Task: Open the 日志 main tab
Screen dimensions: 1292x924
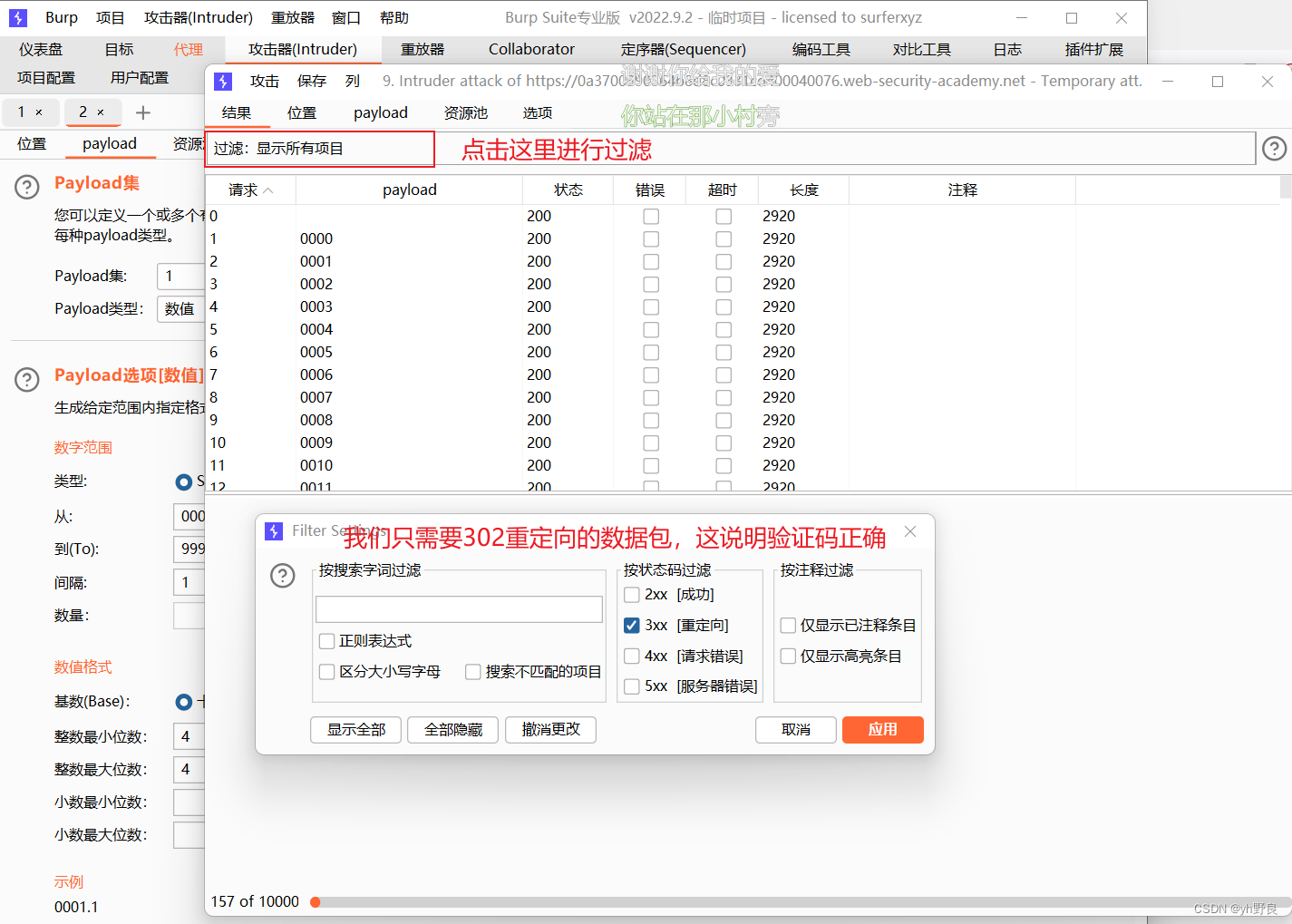Action: point(1007,50)
